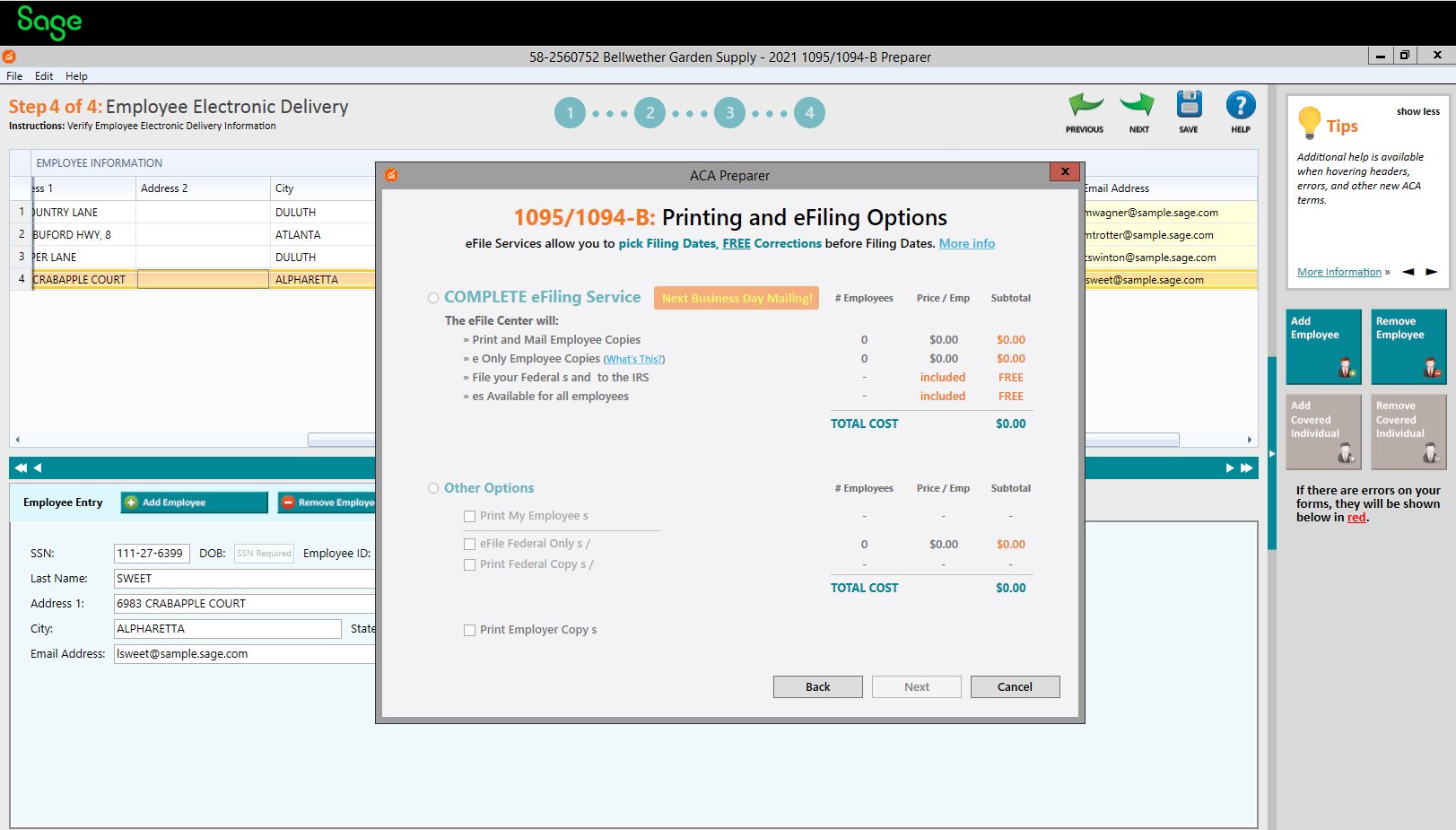Select COMPLETE eFiling Service option
The image size is (1456, 830).
(x=433, y=298)
